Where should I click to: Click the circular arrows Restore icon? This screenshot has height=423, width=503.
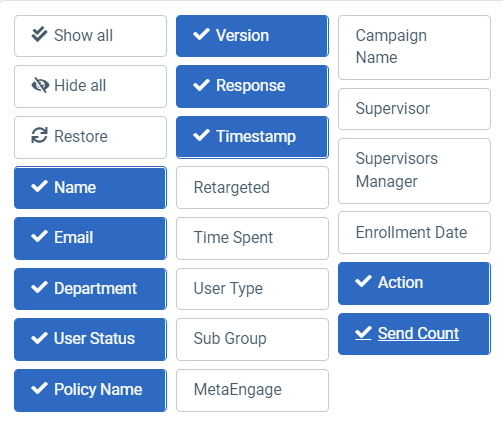[39, 136]
